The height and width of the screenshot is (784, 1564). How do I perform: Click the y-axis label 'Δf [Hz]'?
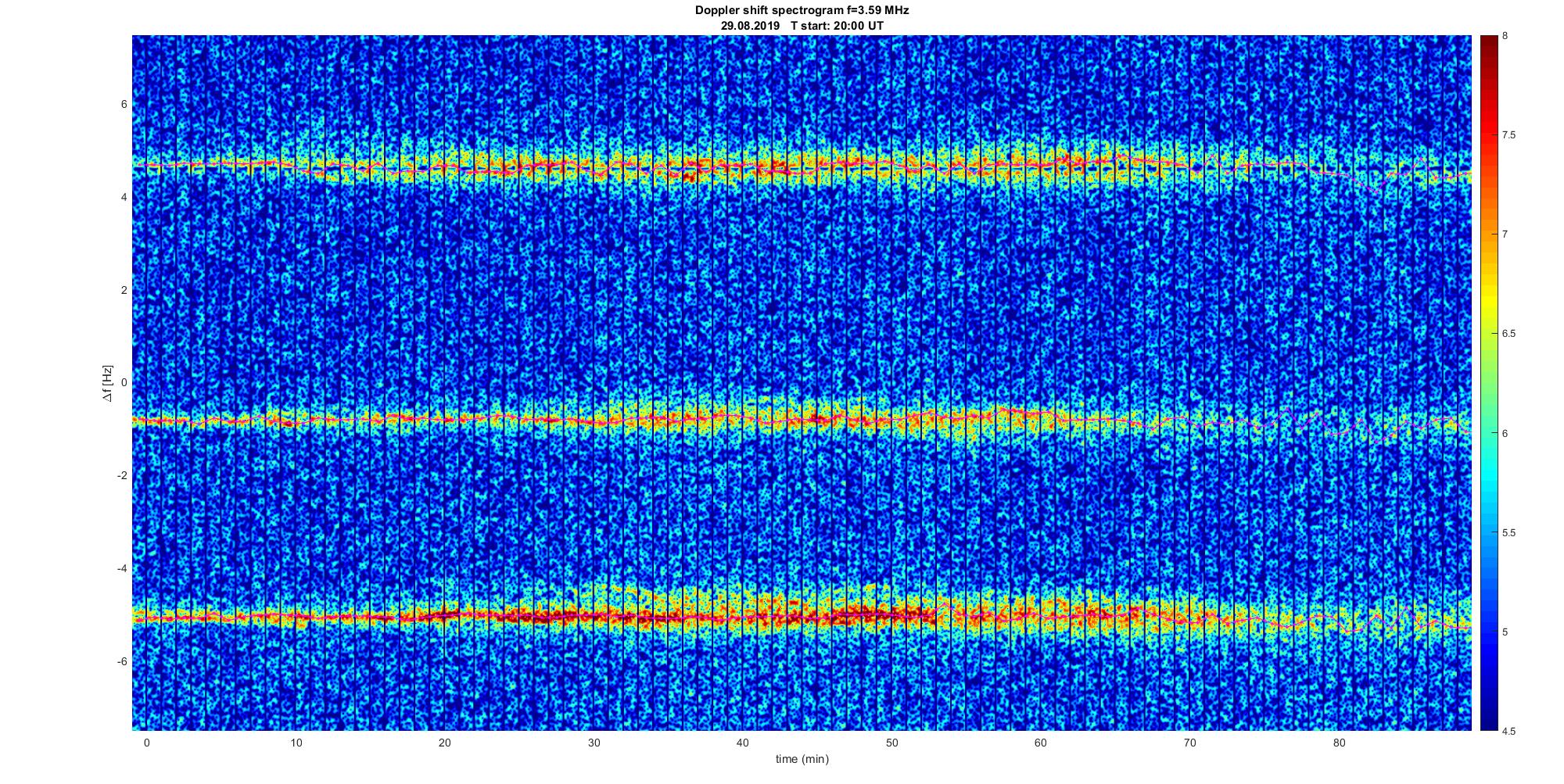point(108,383)
